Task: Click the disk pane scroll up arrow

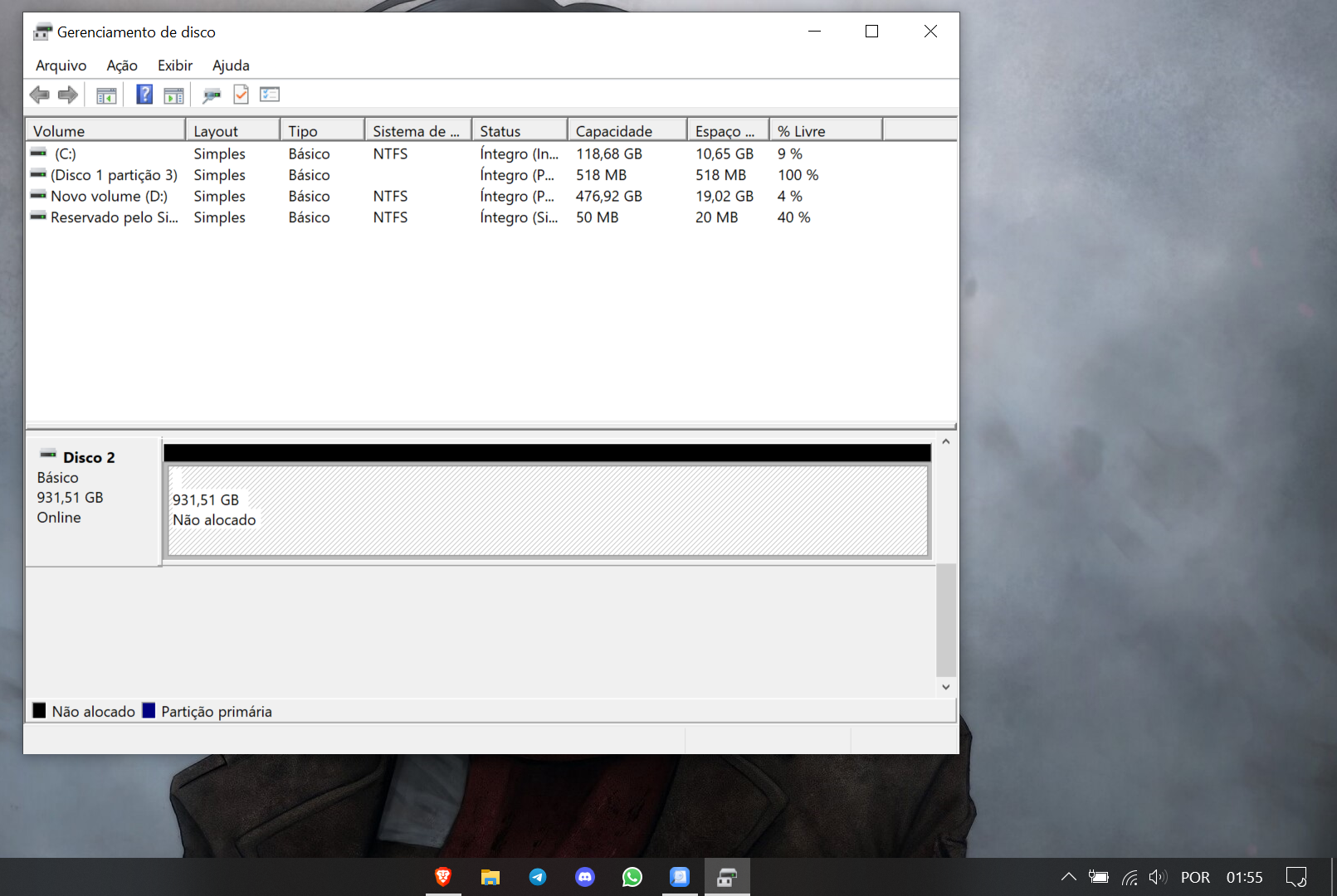Action: tap(946, 442)
